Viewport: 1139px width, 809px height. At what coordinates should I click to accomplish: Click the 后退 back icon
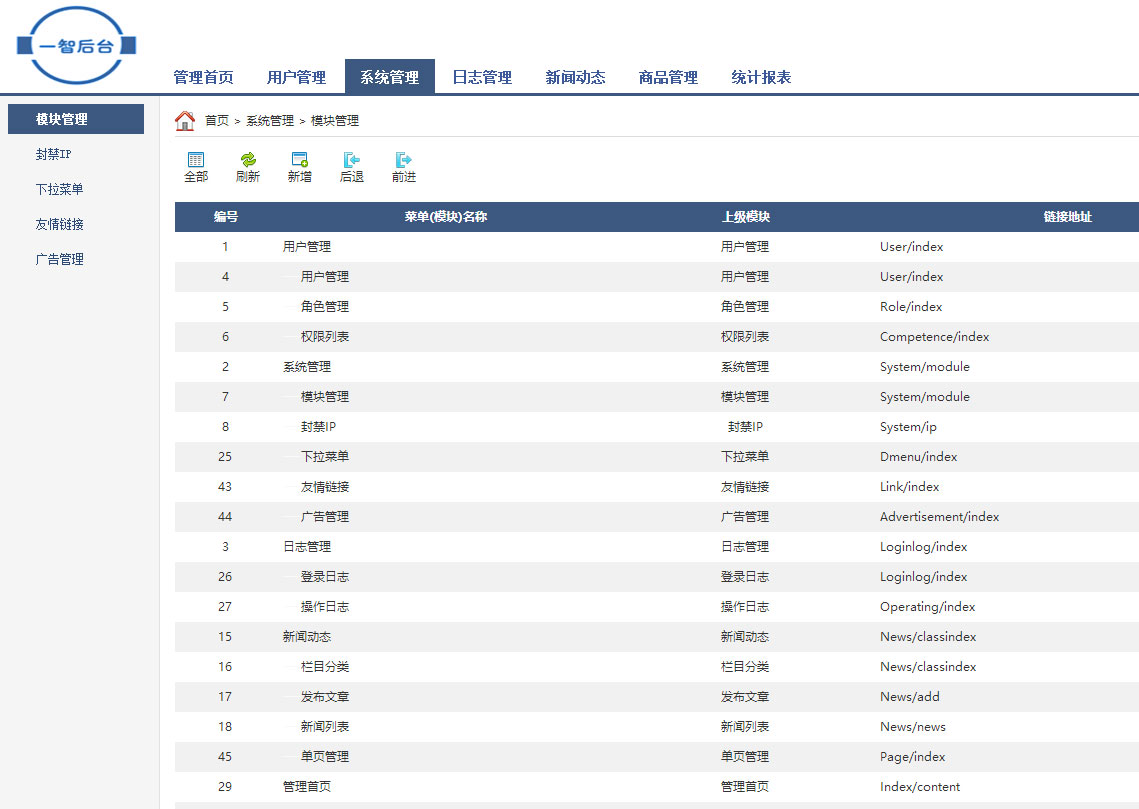[x=351, y=160]
